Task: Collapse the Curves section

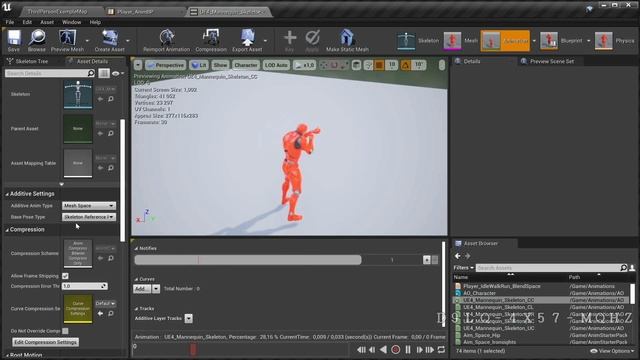Action: 136,279
